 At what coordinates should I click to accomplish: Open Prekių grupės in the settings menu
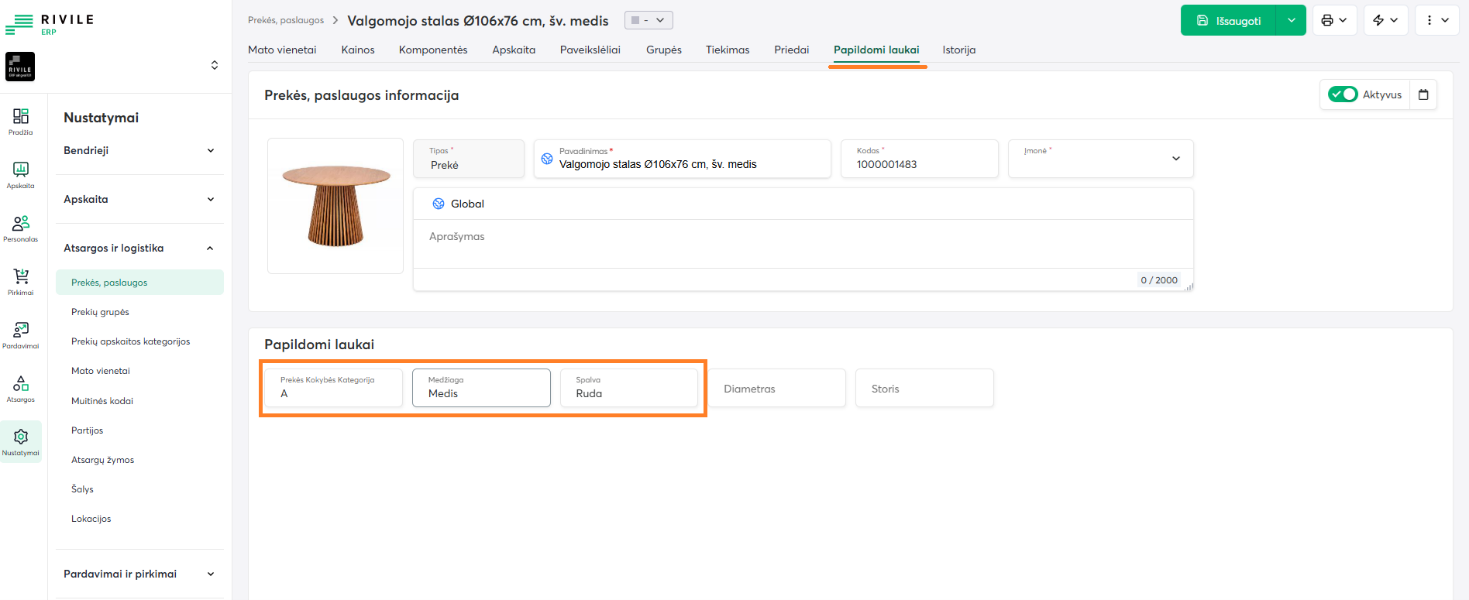tap(100, 312)
